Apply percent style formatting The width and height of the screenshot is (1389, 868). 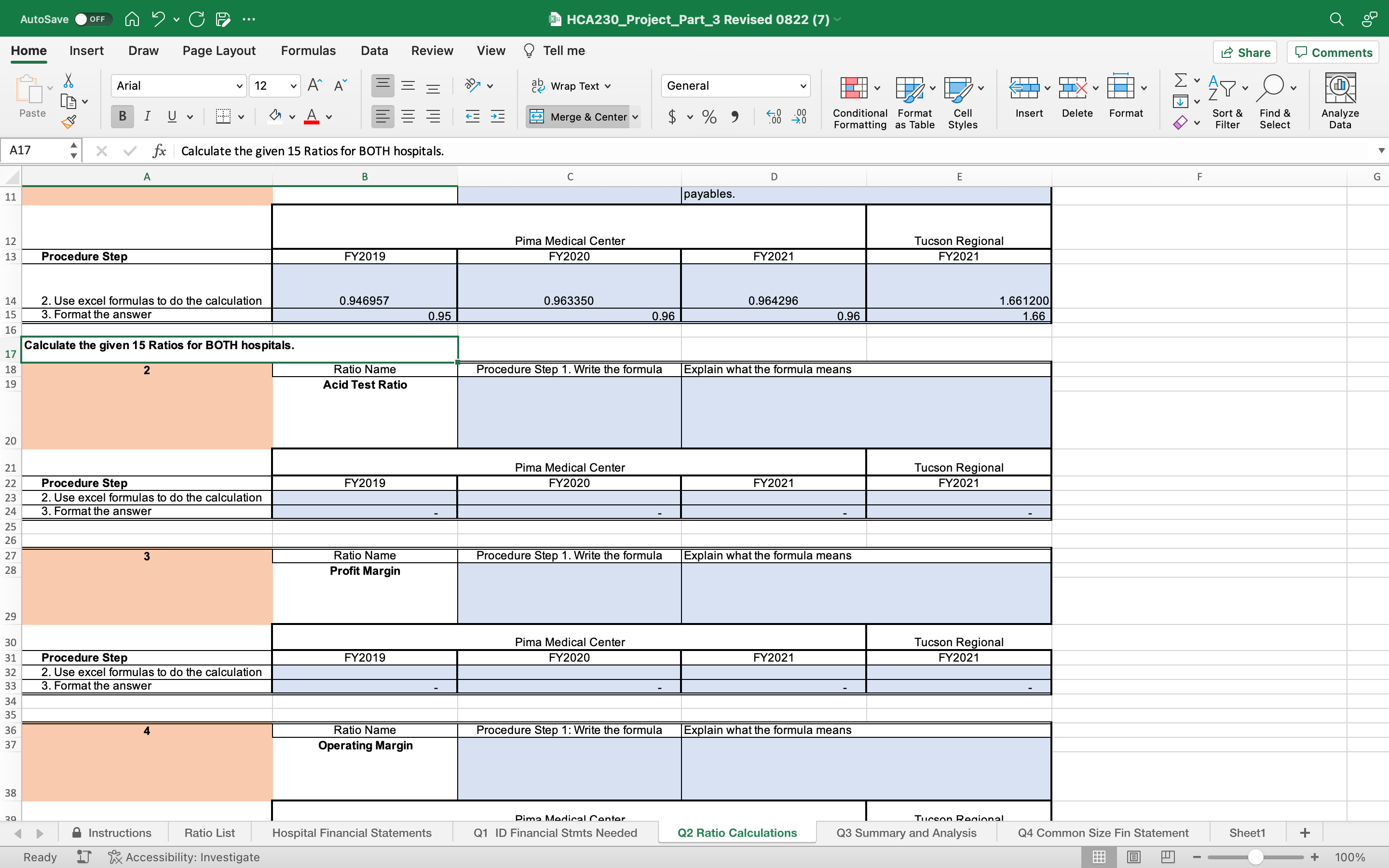click(x=709, y=117)
